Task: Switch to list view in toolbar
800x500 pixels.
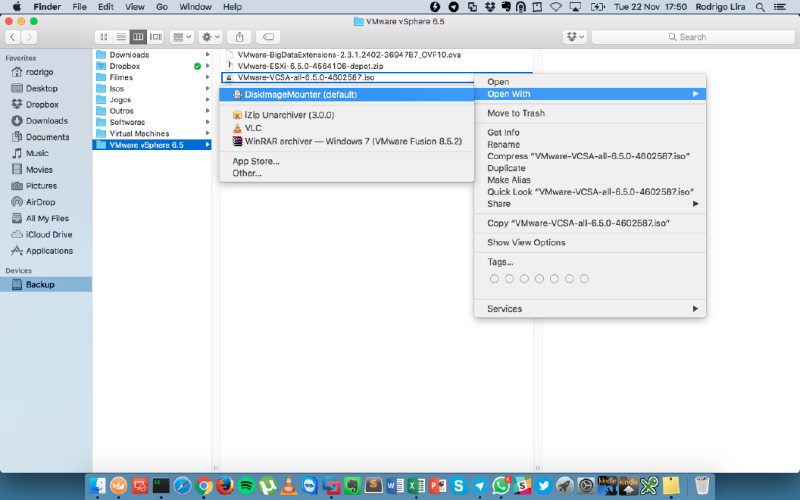Action: tap(118, 37)
